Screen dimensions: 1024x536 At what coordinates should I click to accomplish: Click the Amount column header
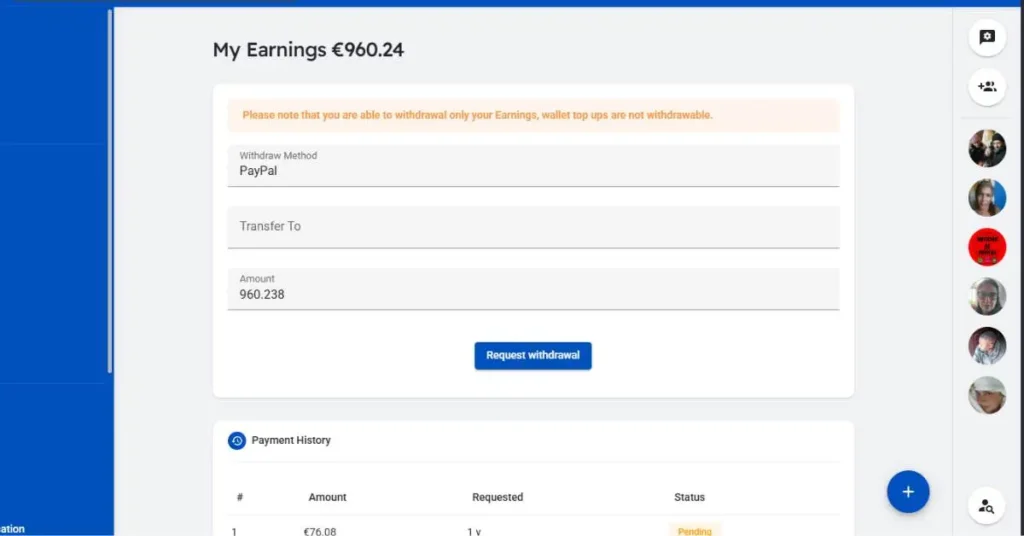tap(327, 497)
